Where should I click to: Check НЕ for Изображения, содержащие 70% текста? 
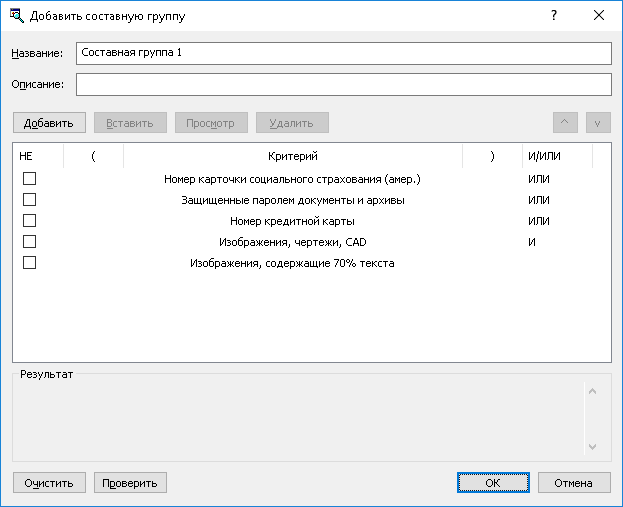(x=29, y=263)
